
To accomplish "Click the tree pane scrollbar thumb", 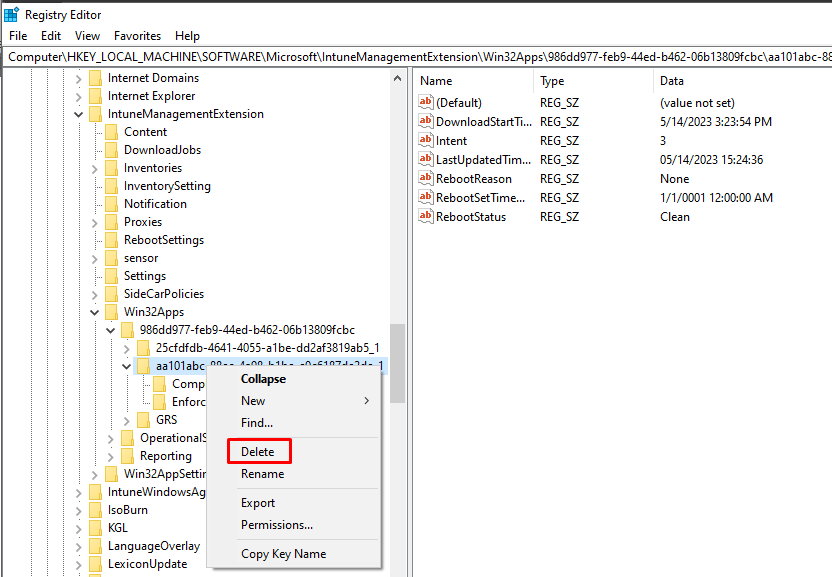I will (x=397, y=364).
